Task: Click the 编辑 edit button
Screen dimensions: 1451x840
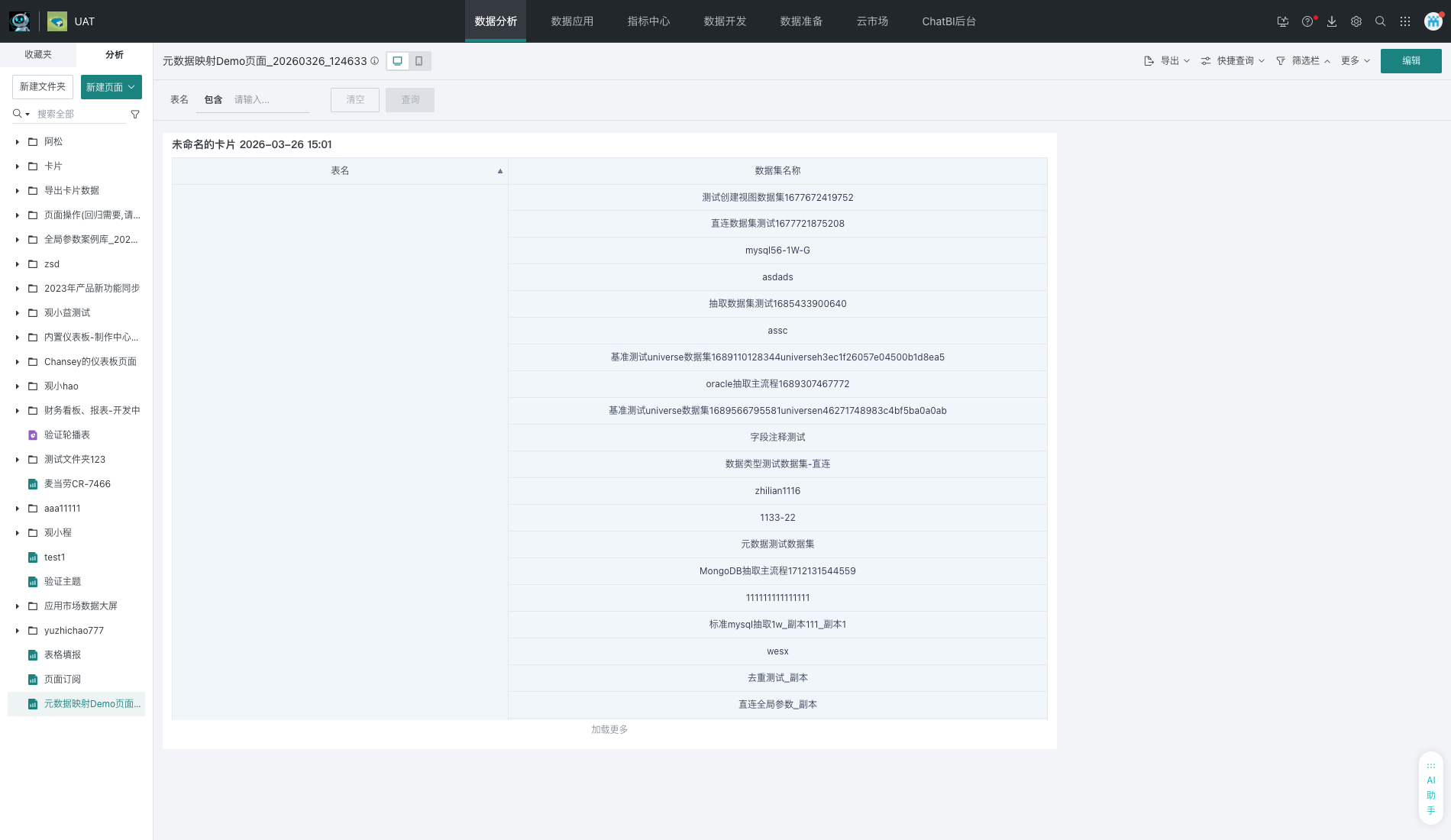Action: [1411, 61]
